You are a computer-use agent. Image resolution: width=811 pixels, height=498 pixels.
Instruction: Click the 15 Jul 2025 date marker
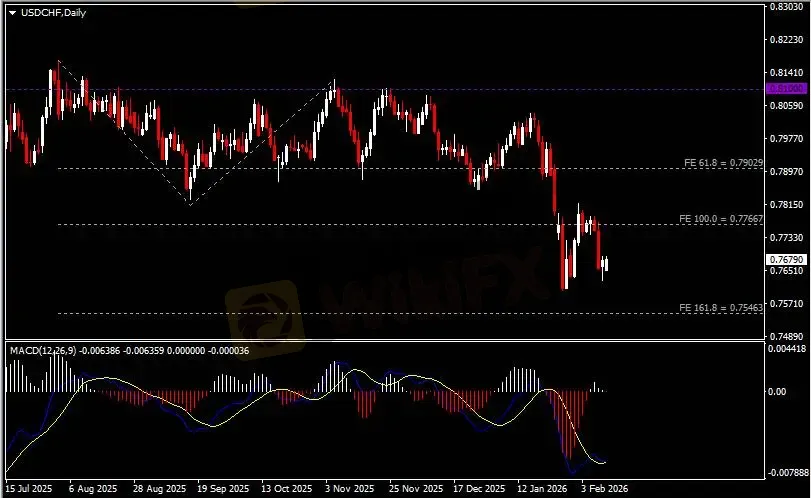28,489
